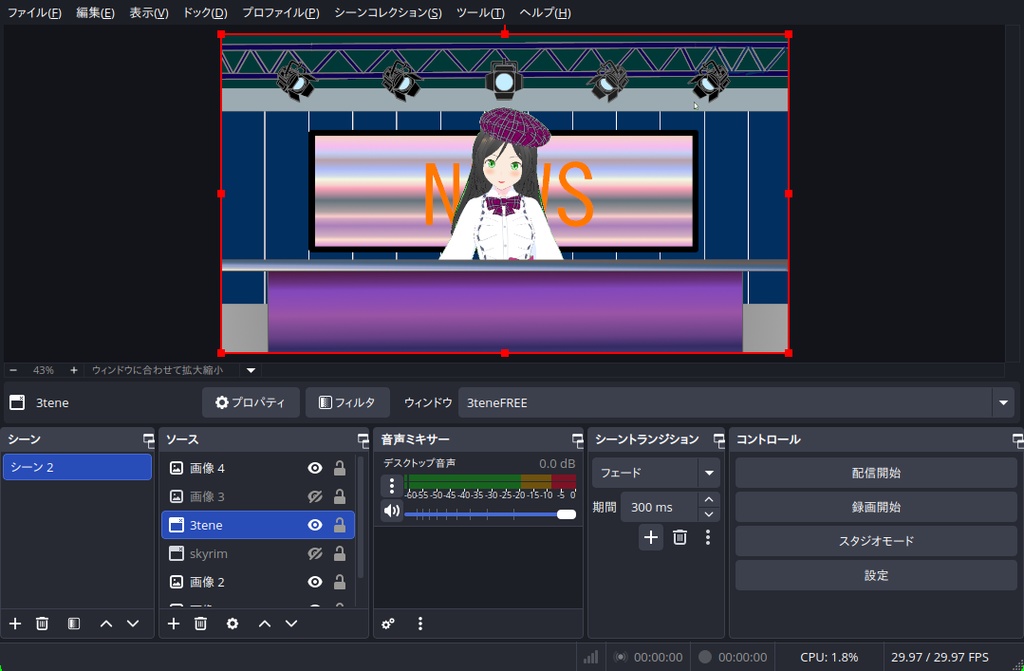Select シーン 2 in the Scenes panel
Screen dimensions: 1024x671
pyautogui.click(x=77, y=466)
